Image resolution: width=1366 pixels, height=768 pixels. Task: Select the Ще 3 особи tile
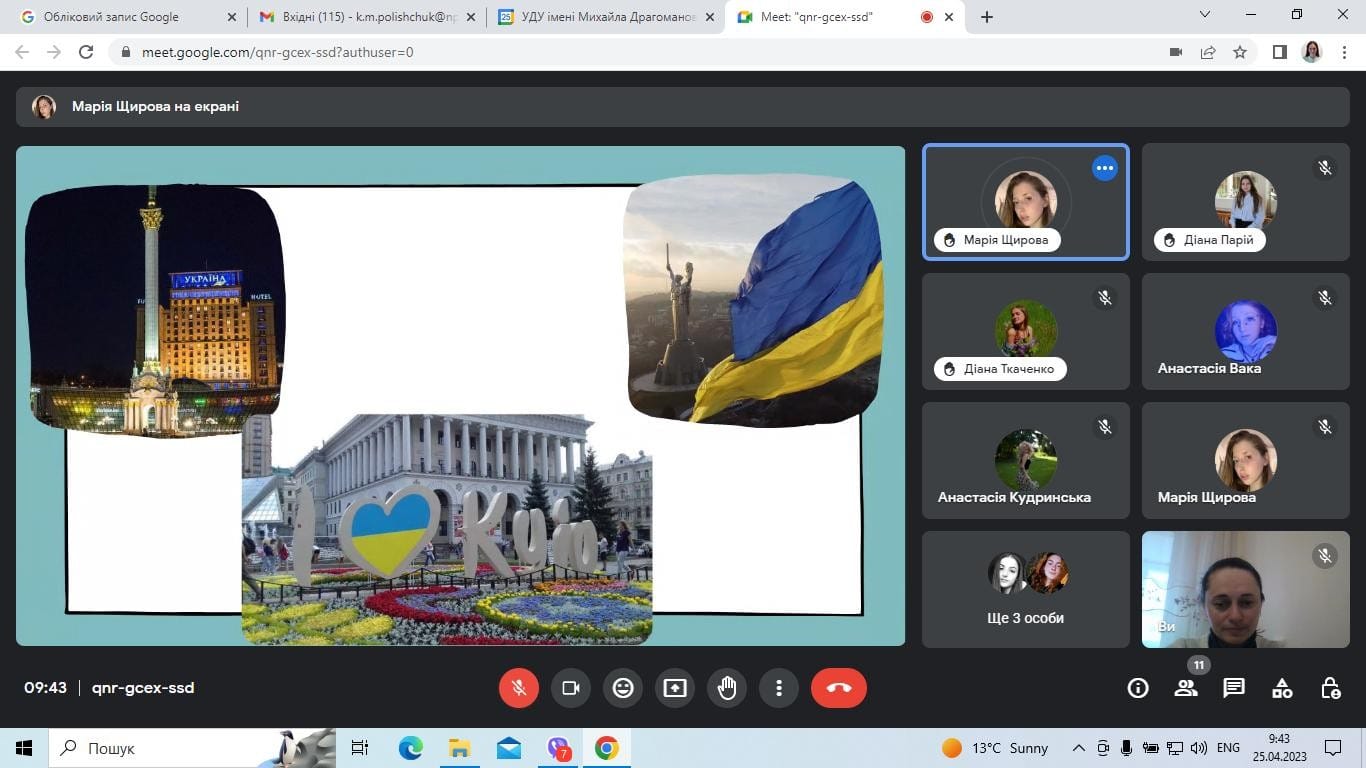pos(1026,589)
